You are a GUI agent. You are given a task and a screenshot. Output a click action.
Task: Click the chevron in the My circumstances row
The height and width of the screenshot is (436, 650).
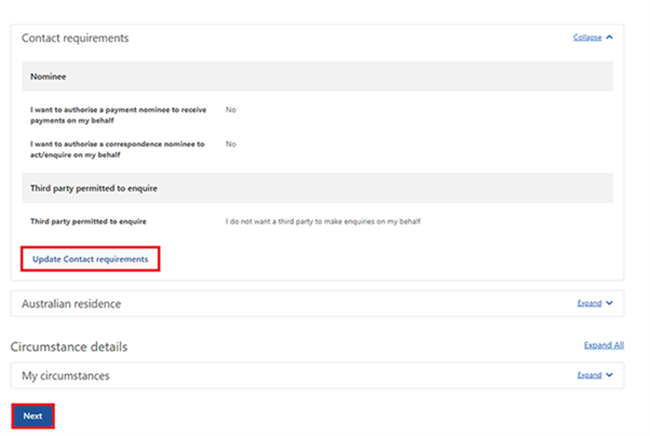[609, 375]
